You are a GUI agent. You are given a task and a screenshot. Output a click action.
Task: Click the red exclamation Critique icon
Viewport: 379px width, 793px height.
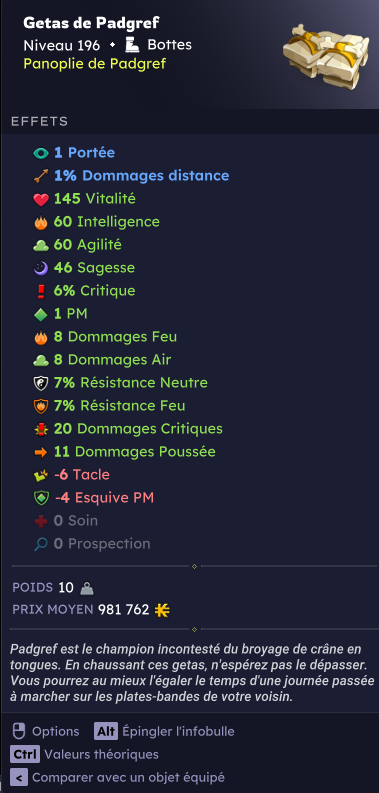pos(41,291)
